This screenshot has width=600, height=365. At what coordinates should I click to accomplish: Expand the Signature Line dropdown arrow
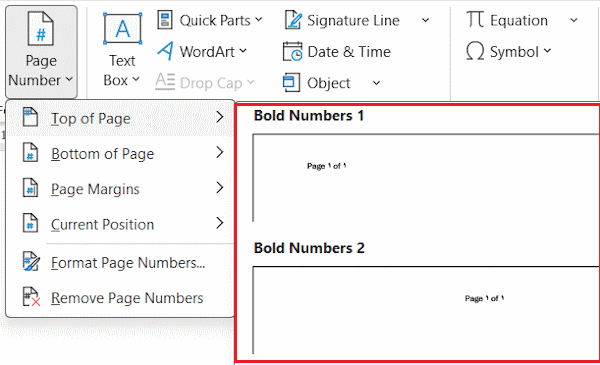tap(426, 20)
